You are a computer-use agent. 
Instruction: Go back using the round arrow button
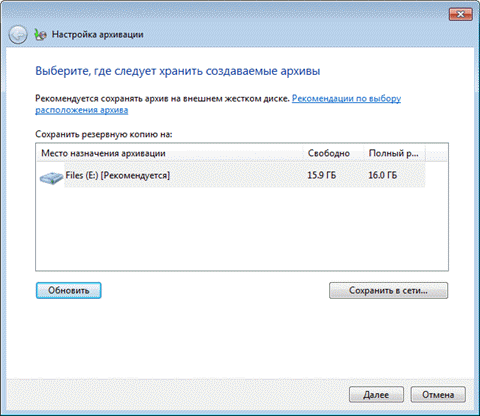pyautogui.click(x=18, y=35)
